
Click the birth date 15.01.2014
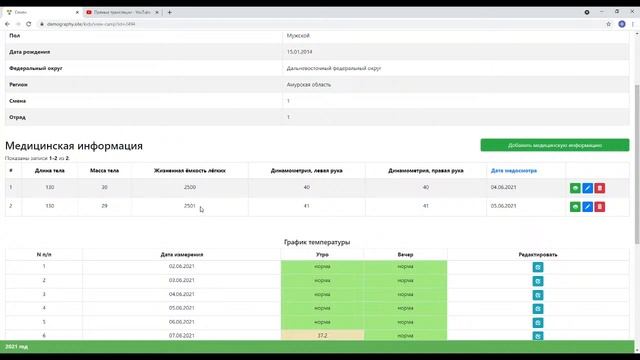pos(299,52)
